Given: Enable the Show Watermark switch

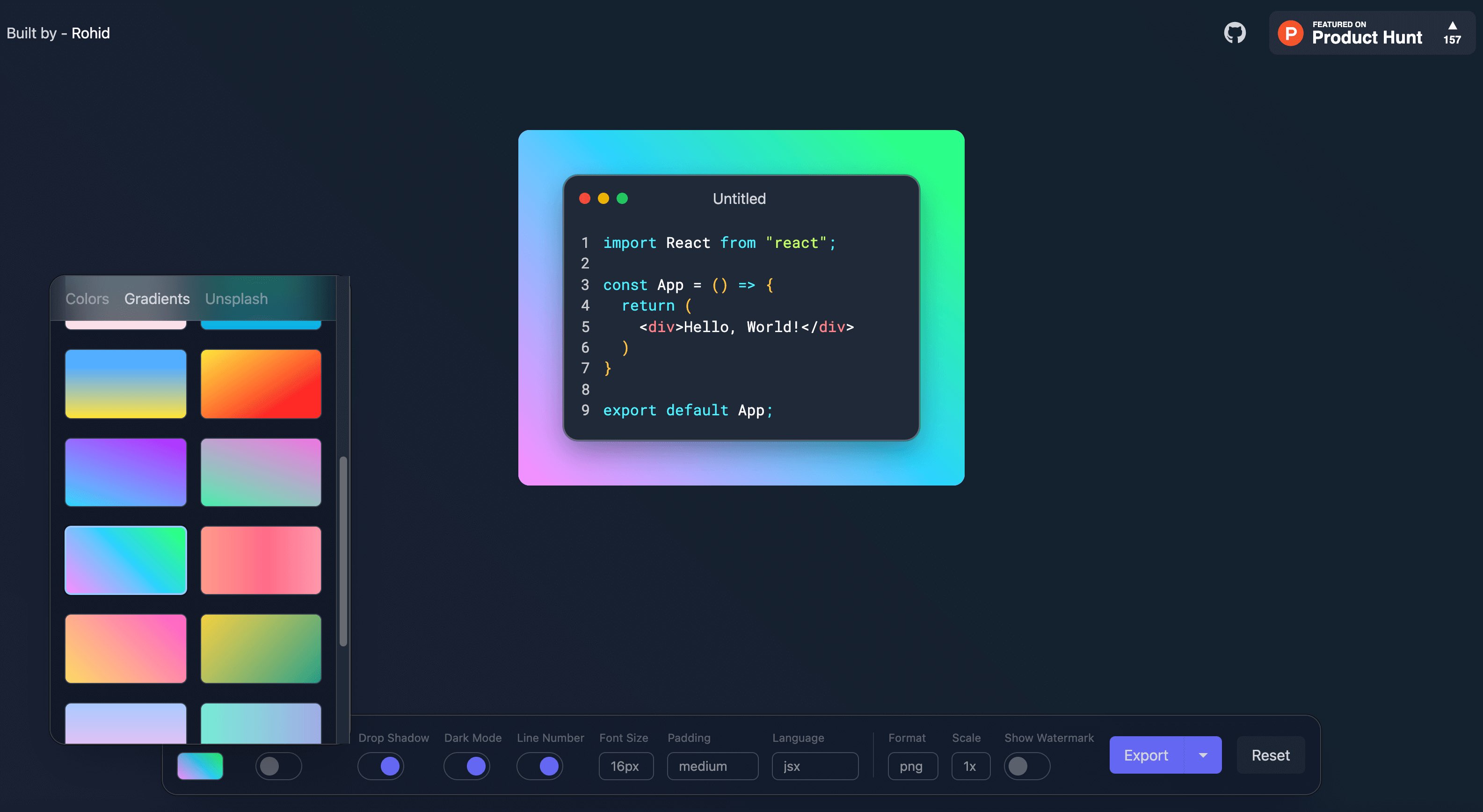Looking at the screenshot, I should click(1027, 766).
